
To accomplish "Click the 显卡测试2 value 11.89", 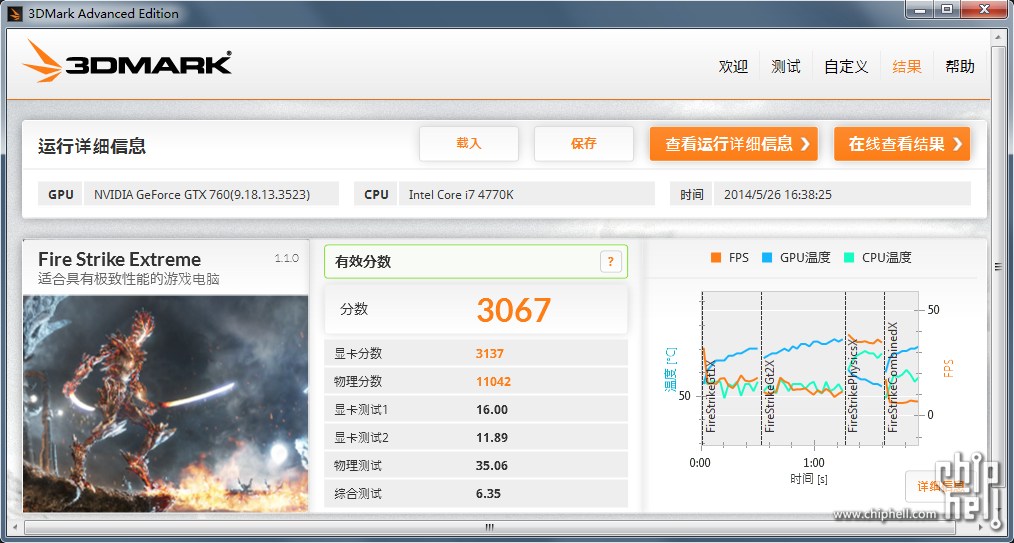I will (x=491, y=438).
